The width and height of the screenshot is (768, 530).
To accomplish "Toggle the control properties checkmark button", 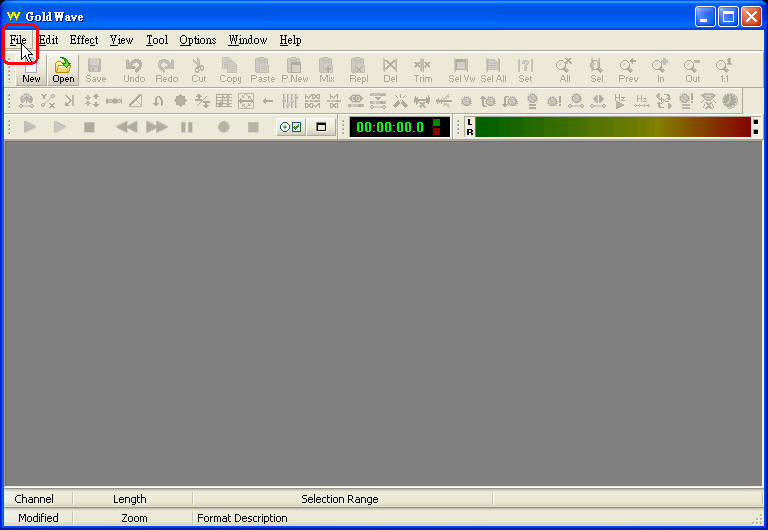I will click(291, 127).
